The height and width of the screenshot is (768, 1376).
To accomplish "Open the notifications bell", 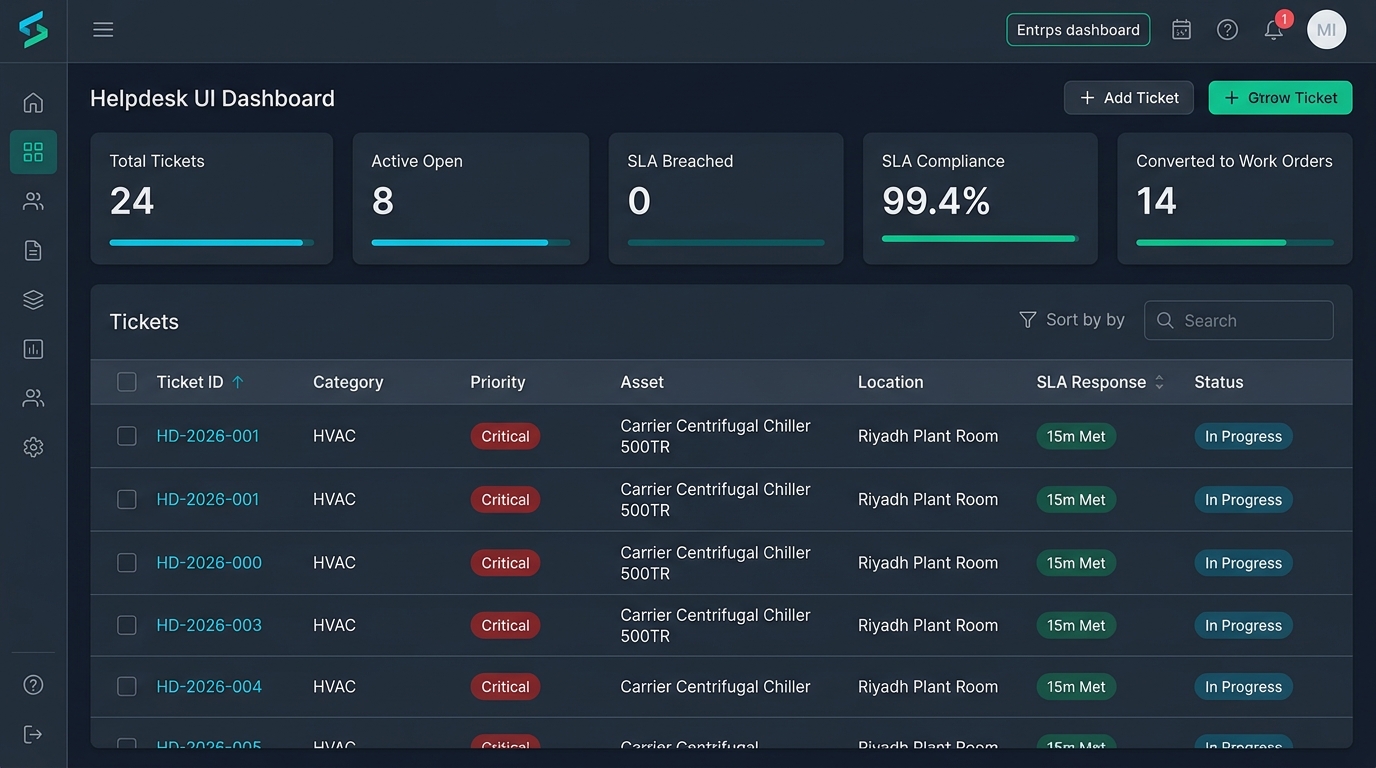I will coord(1274,30).
